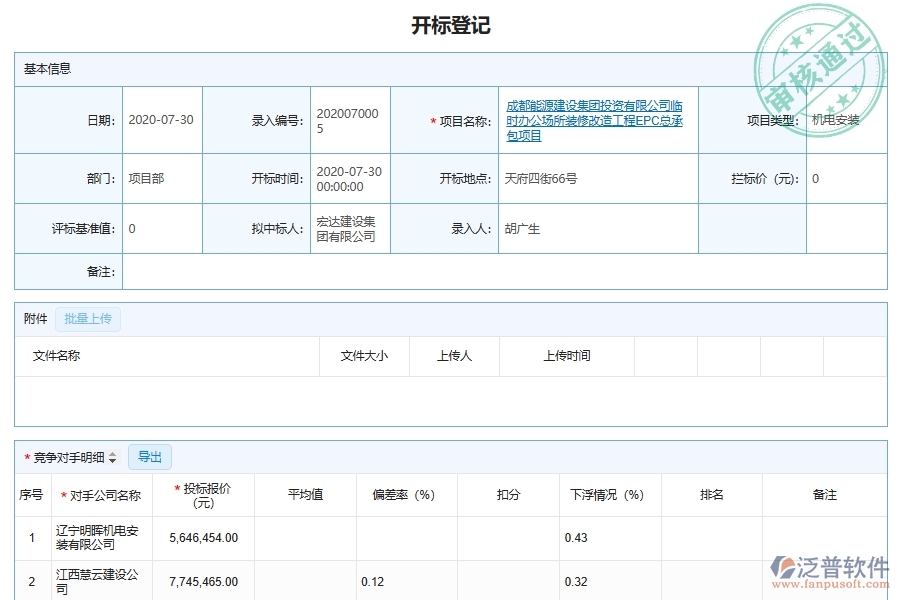The height and width of the screenshot is (600, 900).
Task: Click the 导出 export button
Action: [x=151, y=457]
